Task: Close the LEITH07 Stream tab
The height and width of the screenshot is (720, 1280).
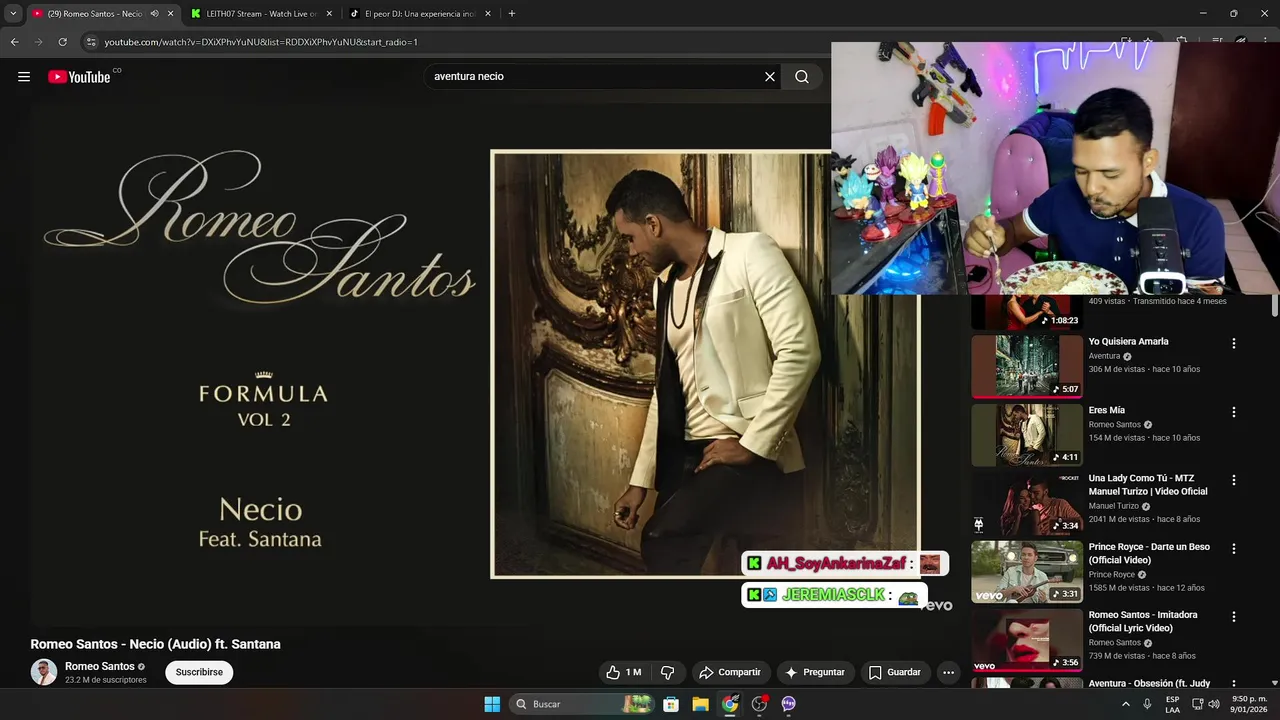Action: click(x=329, y=14)
